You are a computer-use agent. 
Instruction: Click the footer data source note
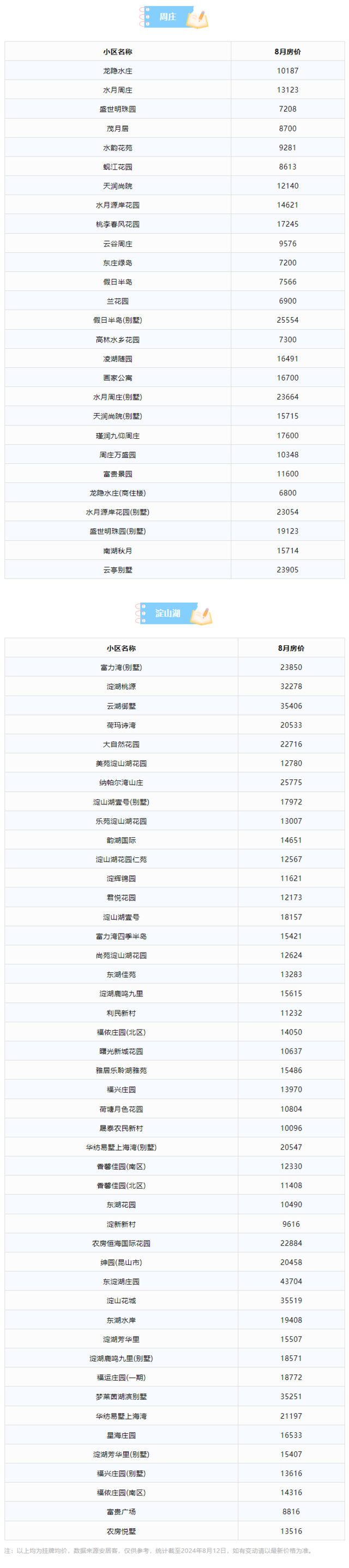(158, 1551)
